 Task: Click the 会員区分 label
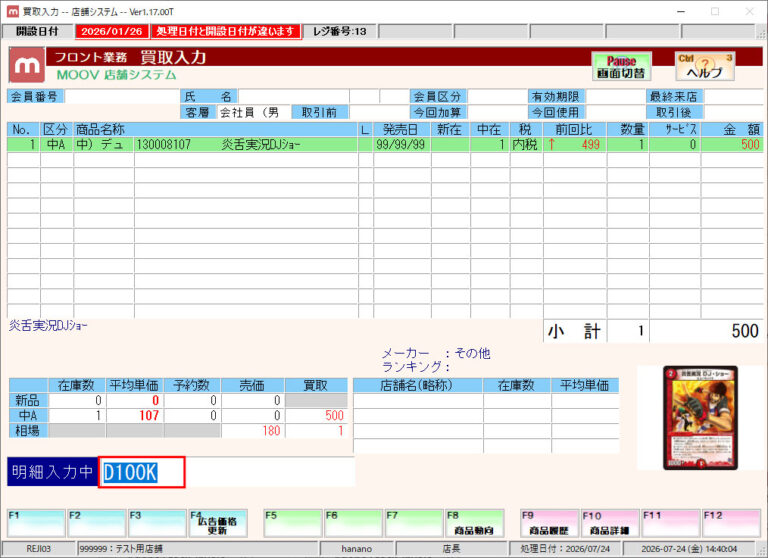pos(438,97)
